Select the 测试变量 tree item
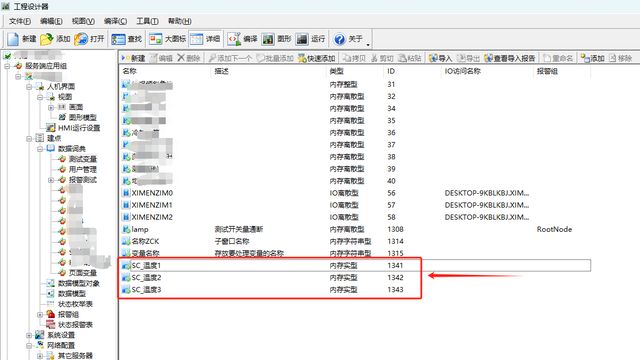 82,159
